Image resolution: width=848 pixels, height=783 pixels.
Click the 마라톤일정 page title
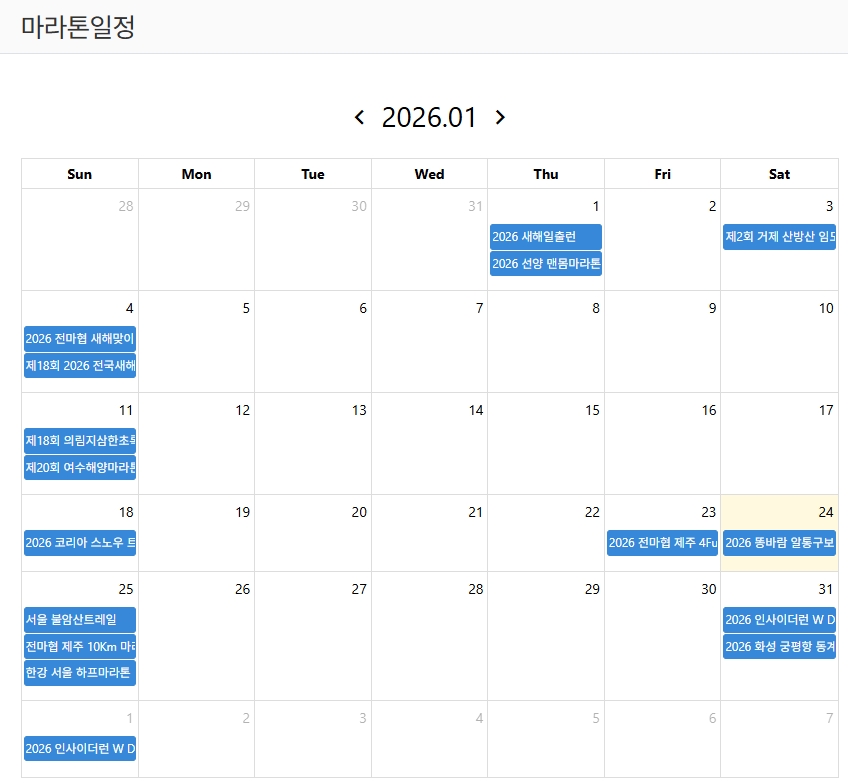coord(78,27)
